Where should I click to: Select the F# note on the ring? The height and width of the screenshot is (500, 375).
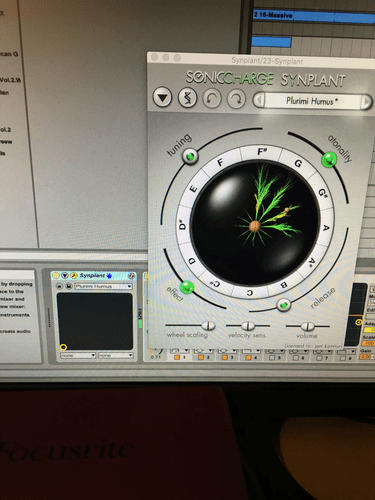(x=262, y=152)
